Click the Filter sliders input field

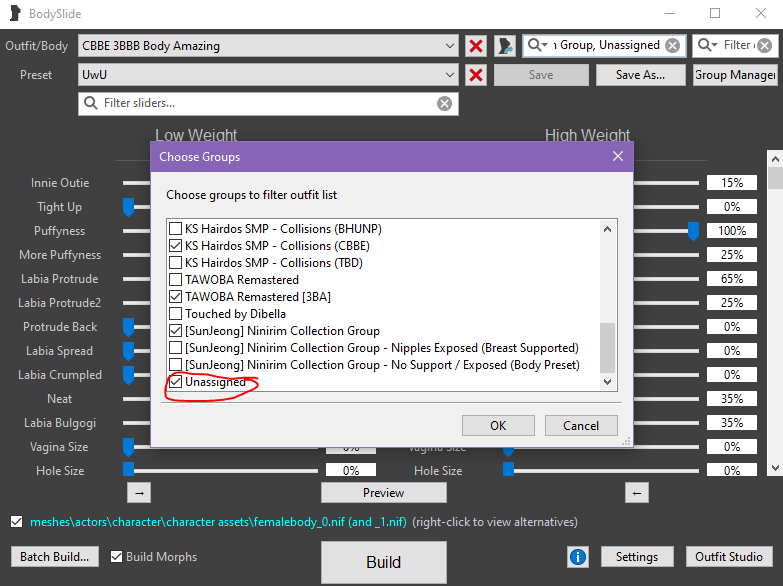pos(268,103)
